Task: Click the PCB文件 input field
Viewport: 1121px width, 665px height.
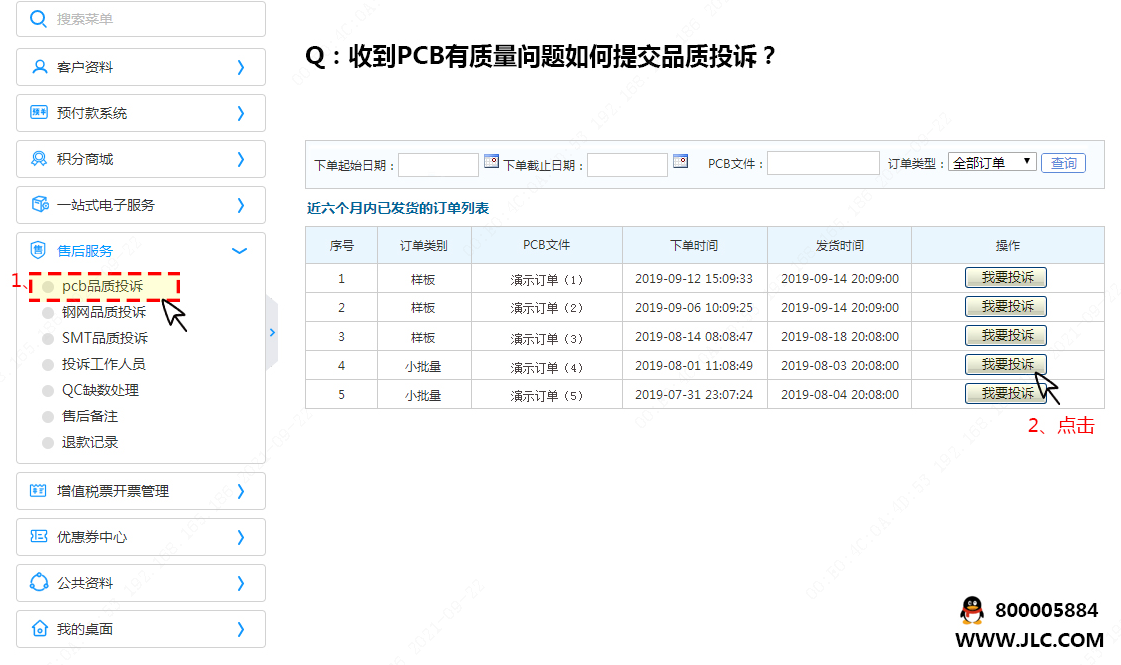Action: click(x=823, y=163)
